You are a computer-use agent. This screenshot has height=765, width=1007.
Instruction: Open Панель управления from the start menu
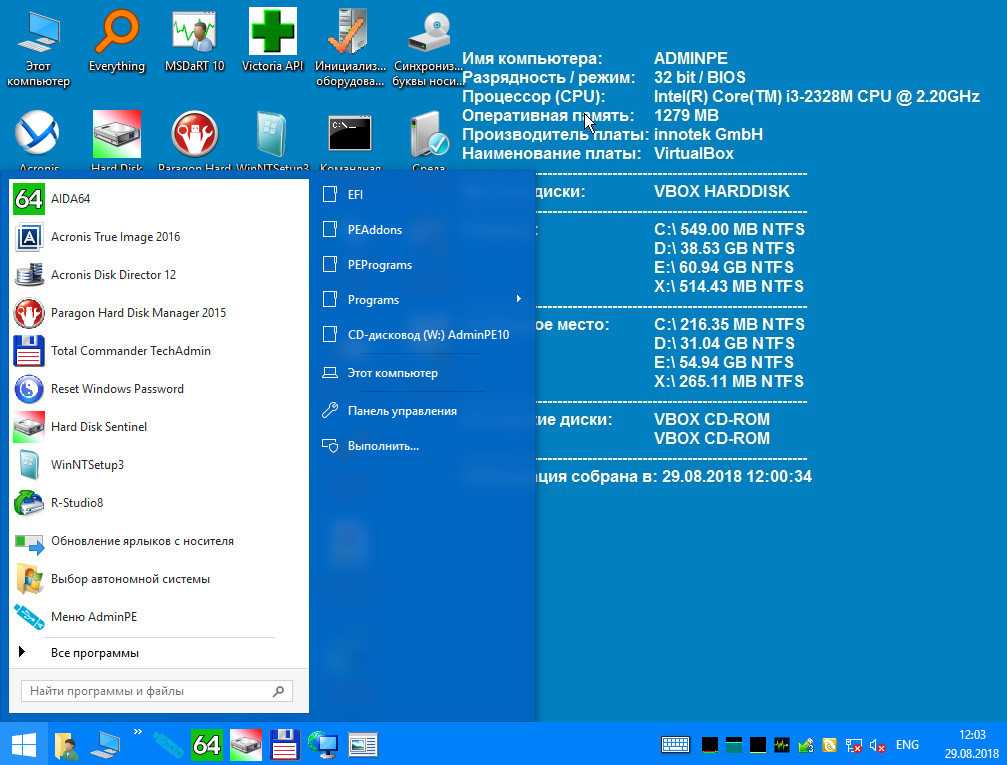(401, 411)
